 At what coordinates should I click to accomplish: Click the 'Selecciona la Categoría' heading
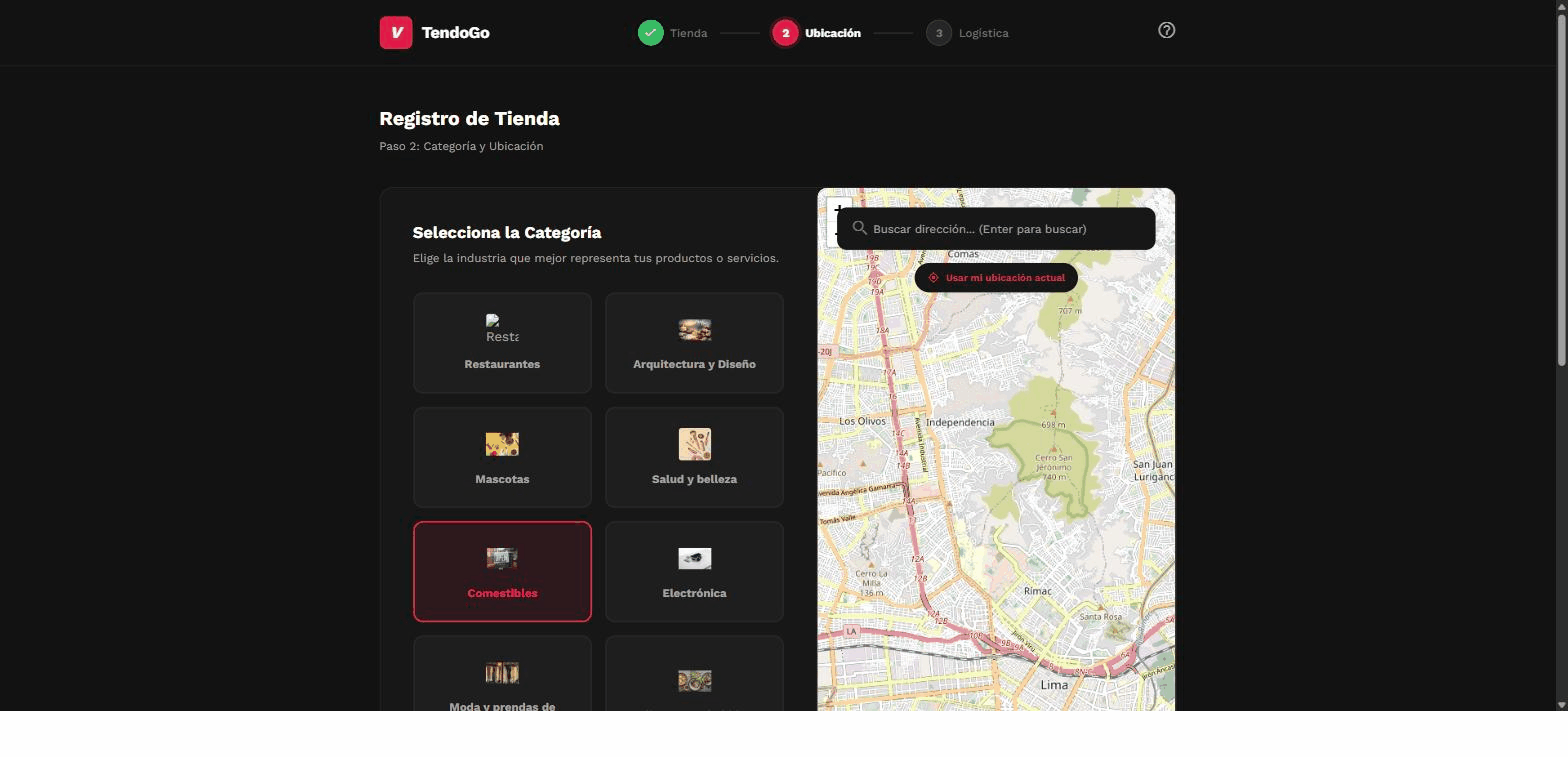pyautogui.click(x=507, y=233)
